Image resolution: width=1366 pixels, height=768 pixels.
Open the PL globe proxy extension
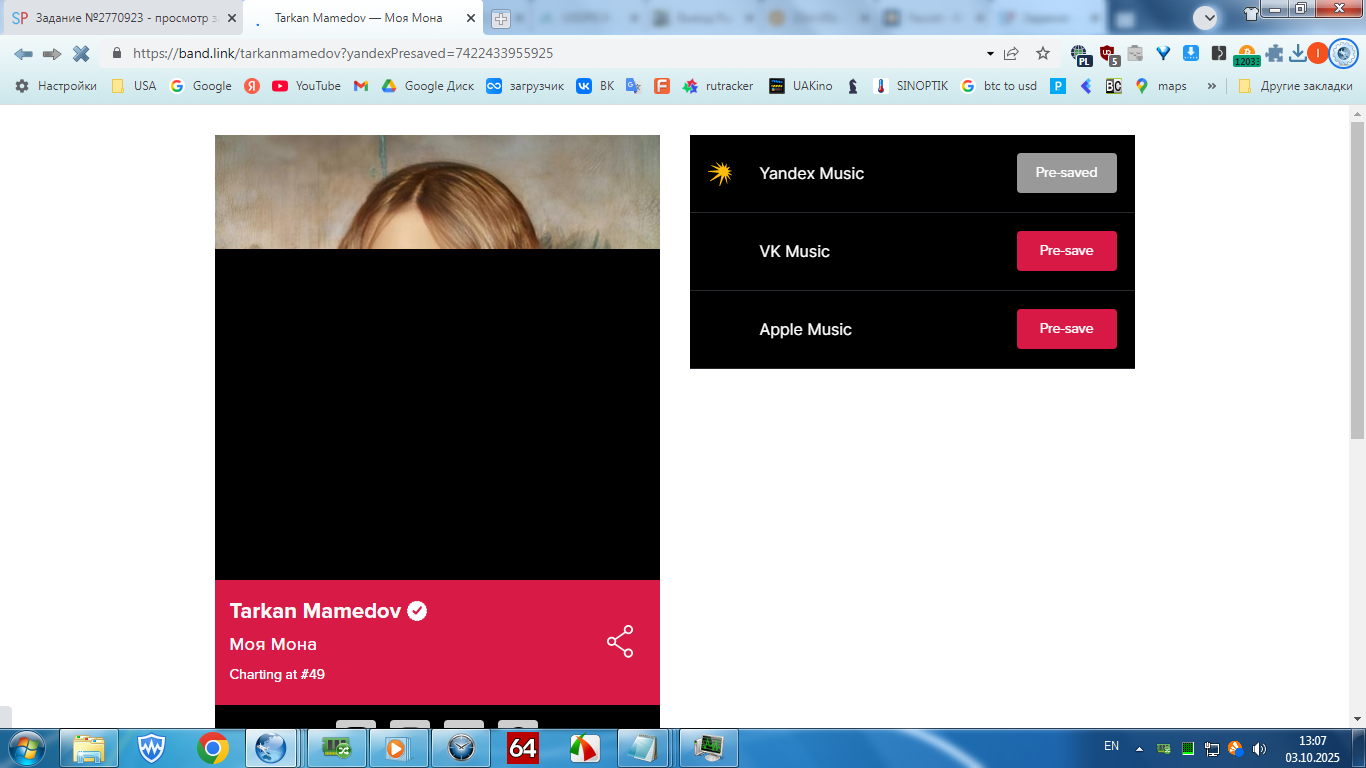[1080, 55]
